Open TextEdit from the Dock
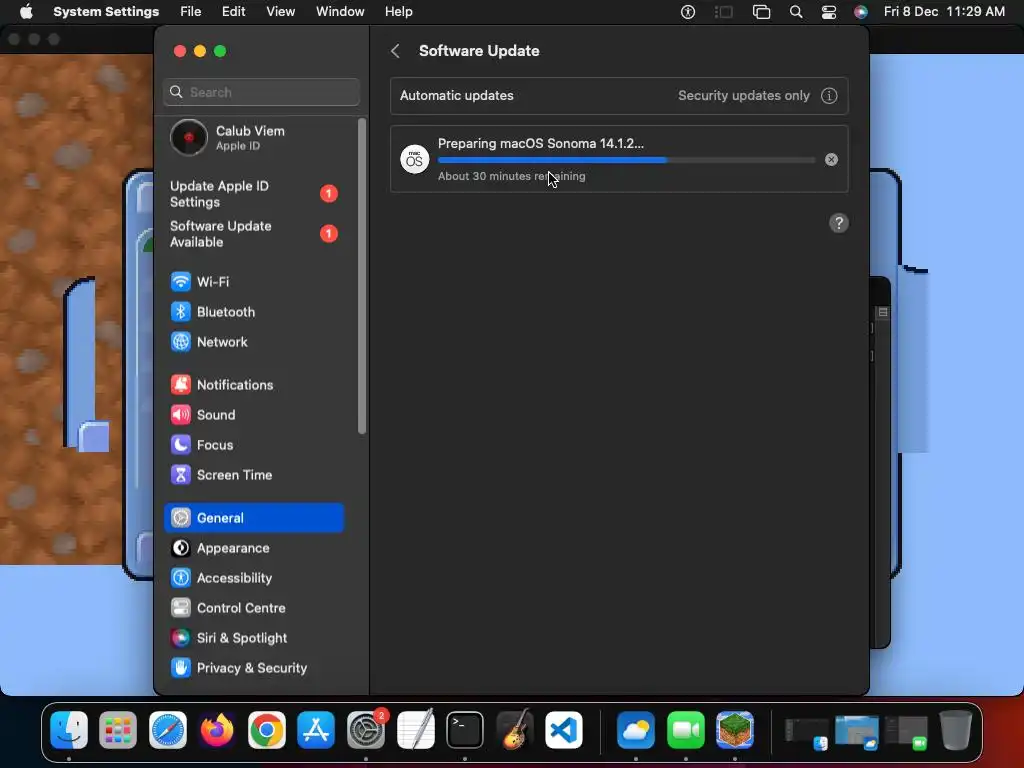The image size is (1024, 768). (415, 730)
